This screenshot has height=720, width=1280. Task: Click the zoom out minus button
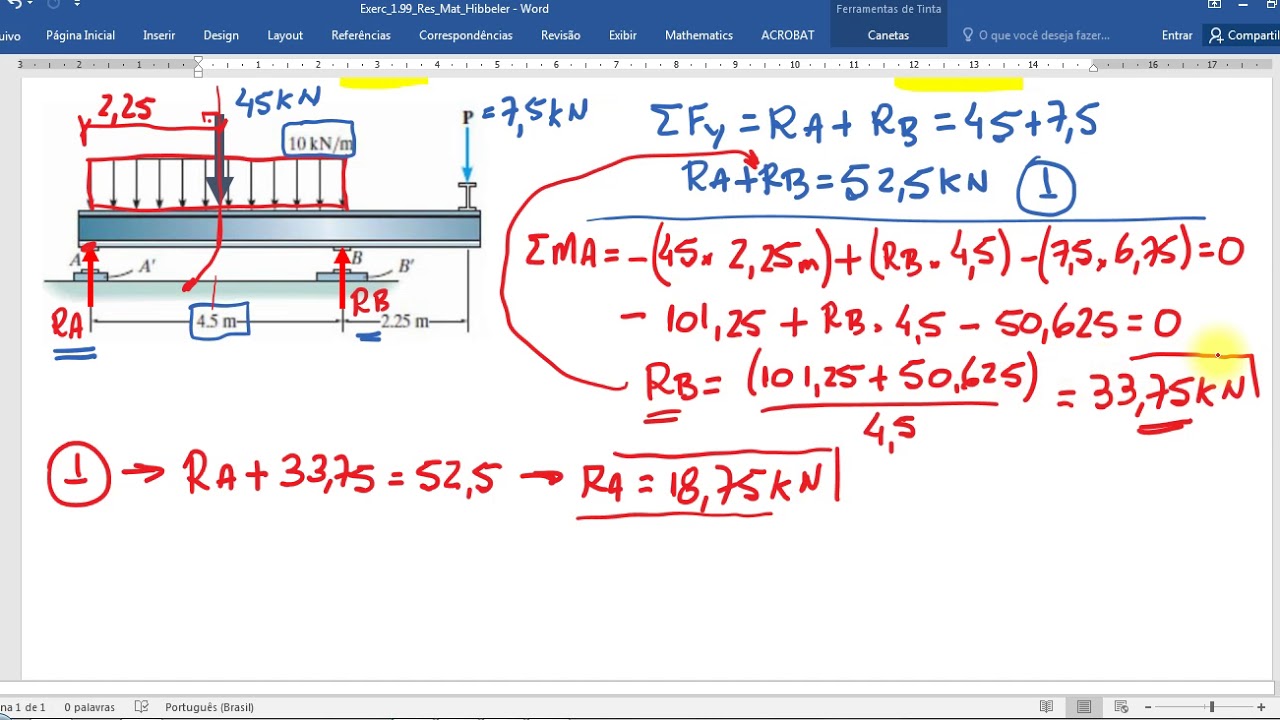point(1148,707)
